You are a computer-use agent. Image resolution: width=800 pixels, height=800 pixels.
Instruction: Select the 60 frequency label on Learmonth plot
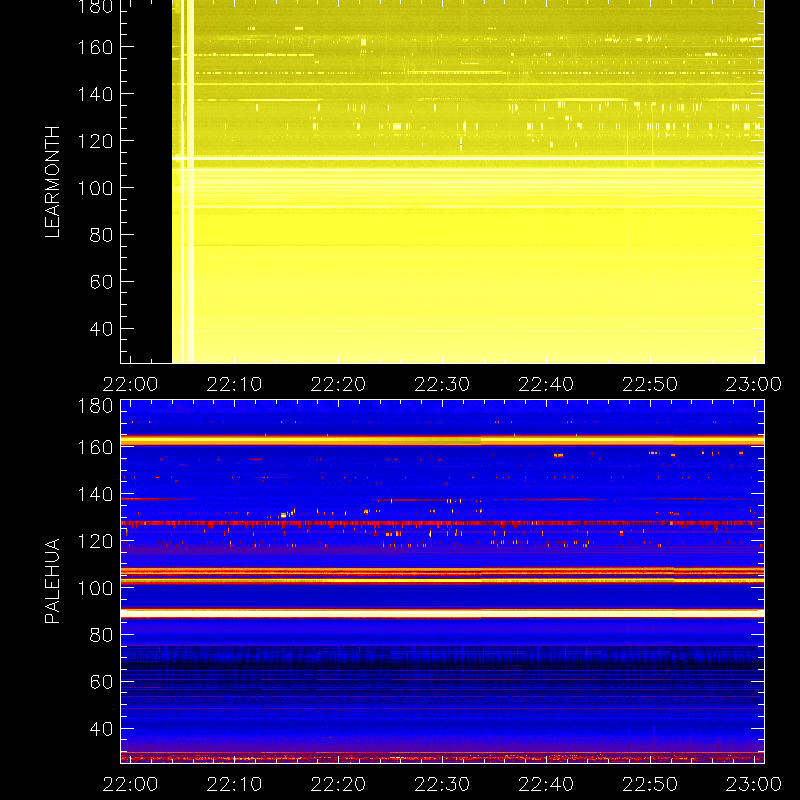point(101,282)
